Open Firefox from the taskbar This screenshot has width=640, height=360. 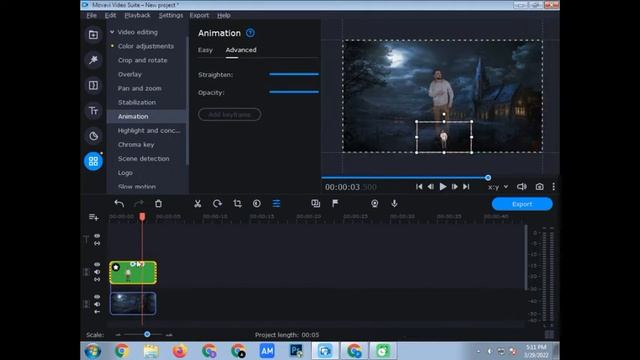pos(180,351)
